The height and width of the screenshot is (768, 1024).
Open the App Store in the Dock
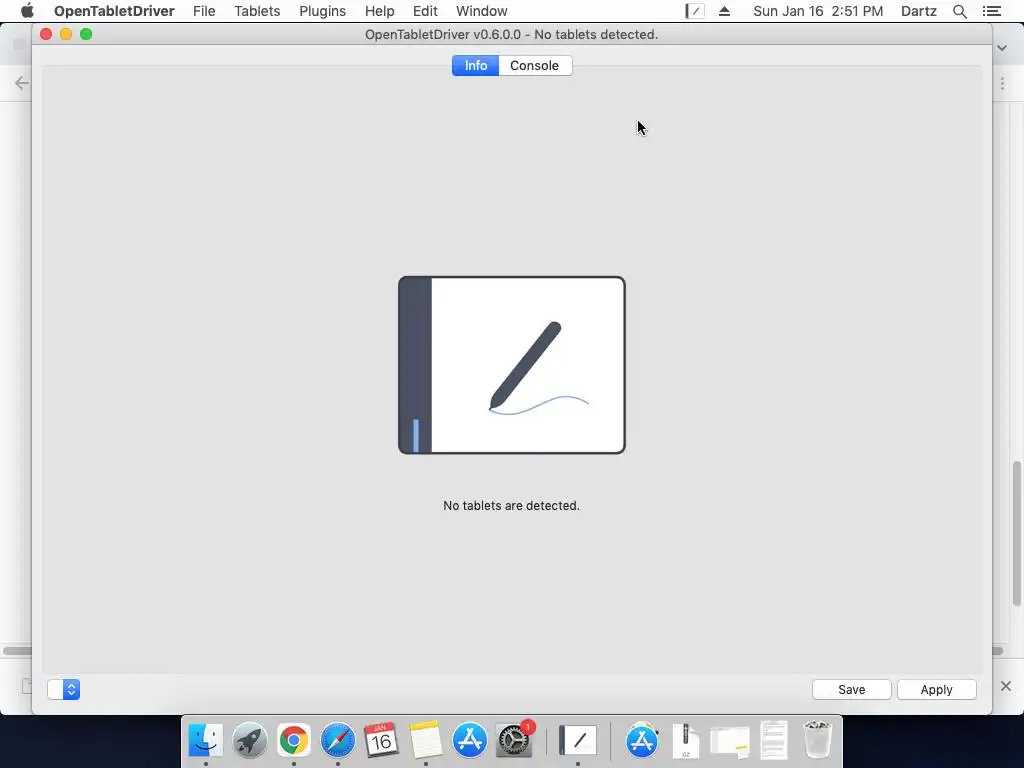pyautogui.click(x=470, y=740)
